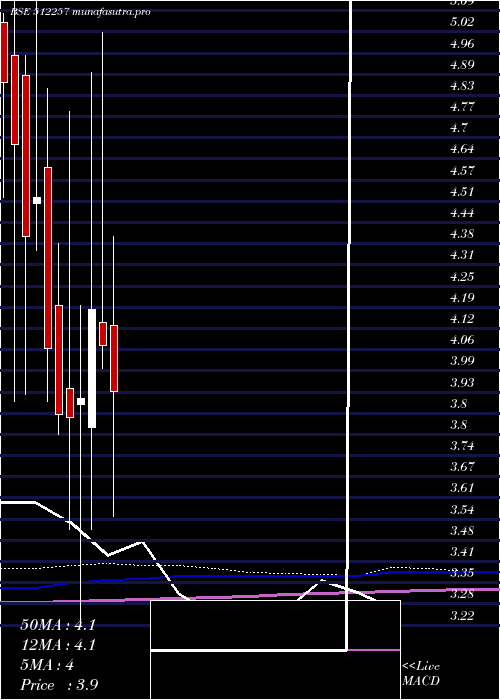Image resolution: width=500 pixels, height=700 pixels.
Task: Click the small white doji near 4.51 level
Action: pyautogui.click(x=37, y=200)
